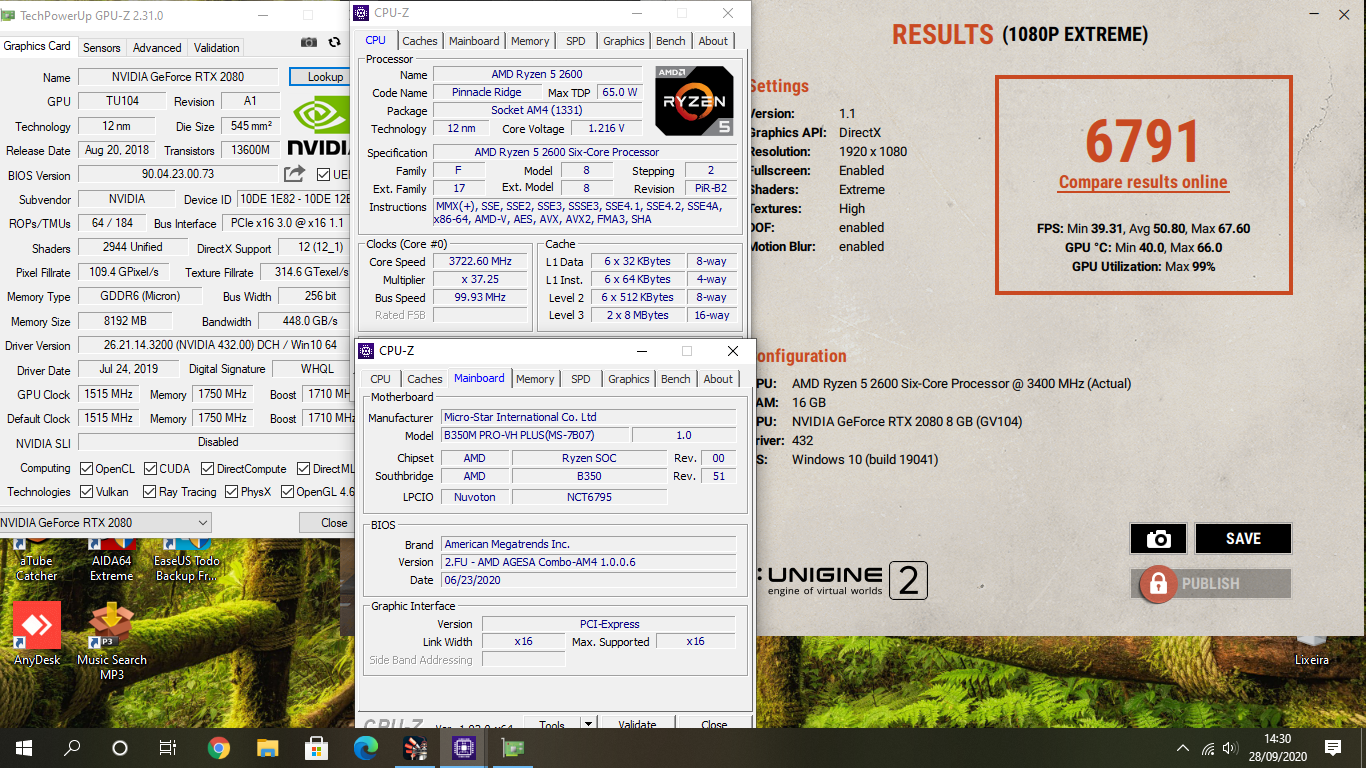Toggle the DirectCompute checkbox
1366x768 pixels.
(x=207, y=468)
